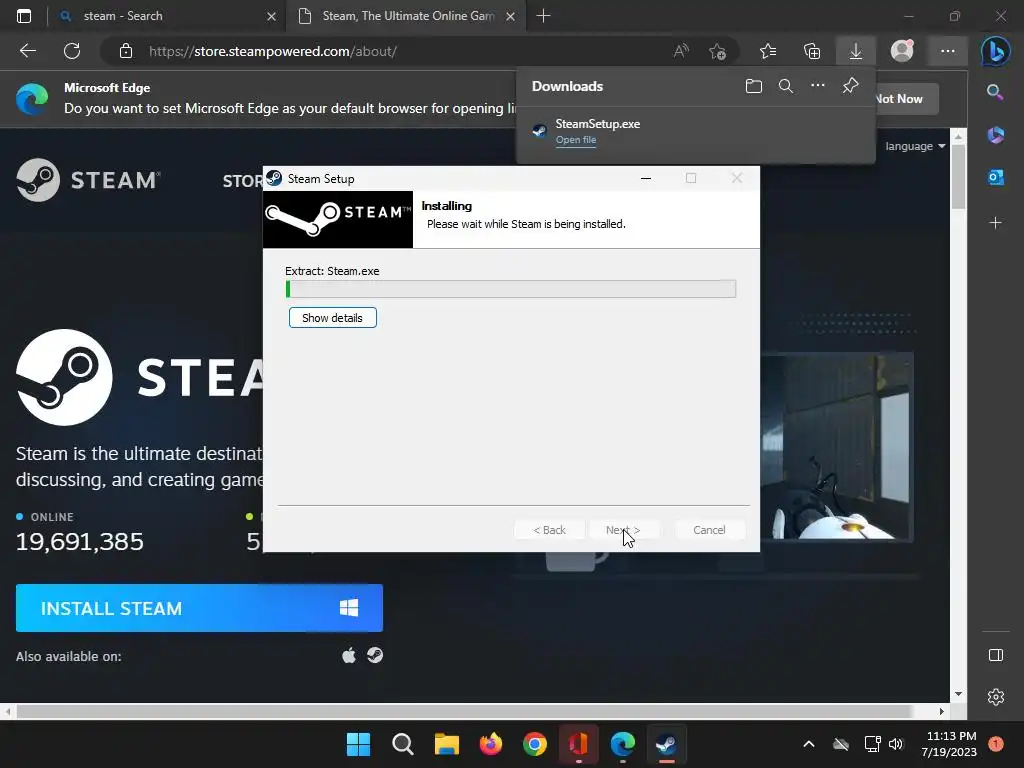Viewport: 1024px width, 768px height.
Task: Launch Google Chrome from taskbar
Action: pyautogui.click(x=534, y=744)
